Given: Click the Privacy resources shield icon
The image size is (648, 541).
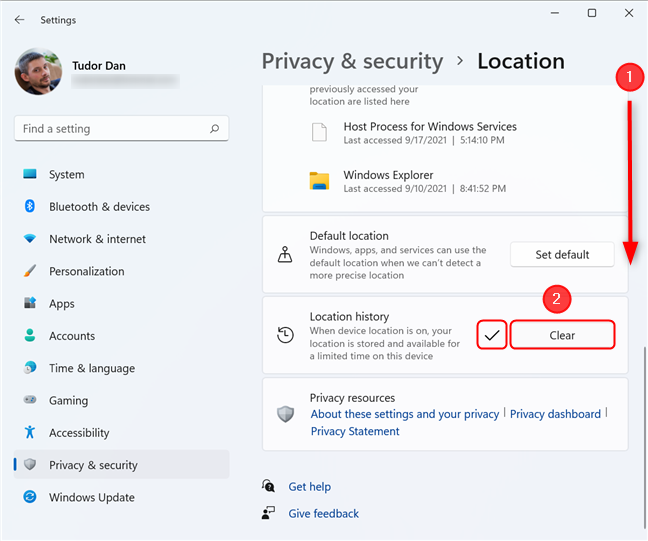Looking at the screenshot, I should pyautogui.click(x=285, y=414).
